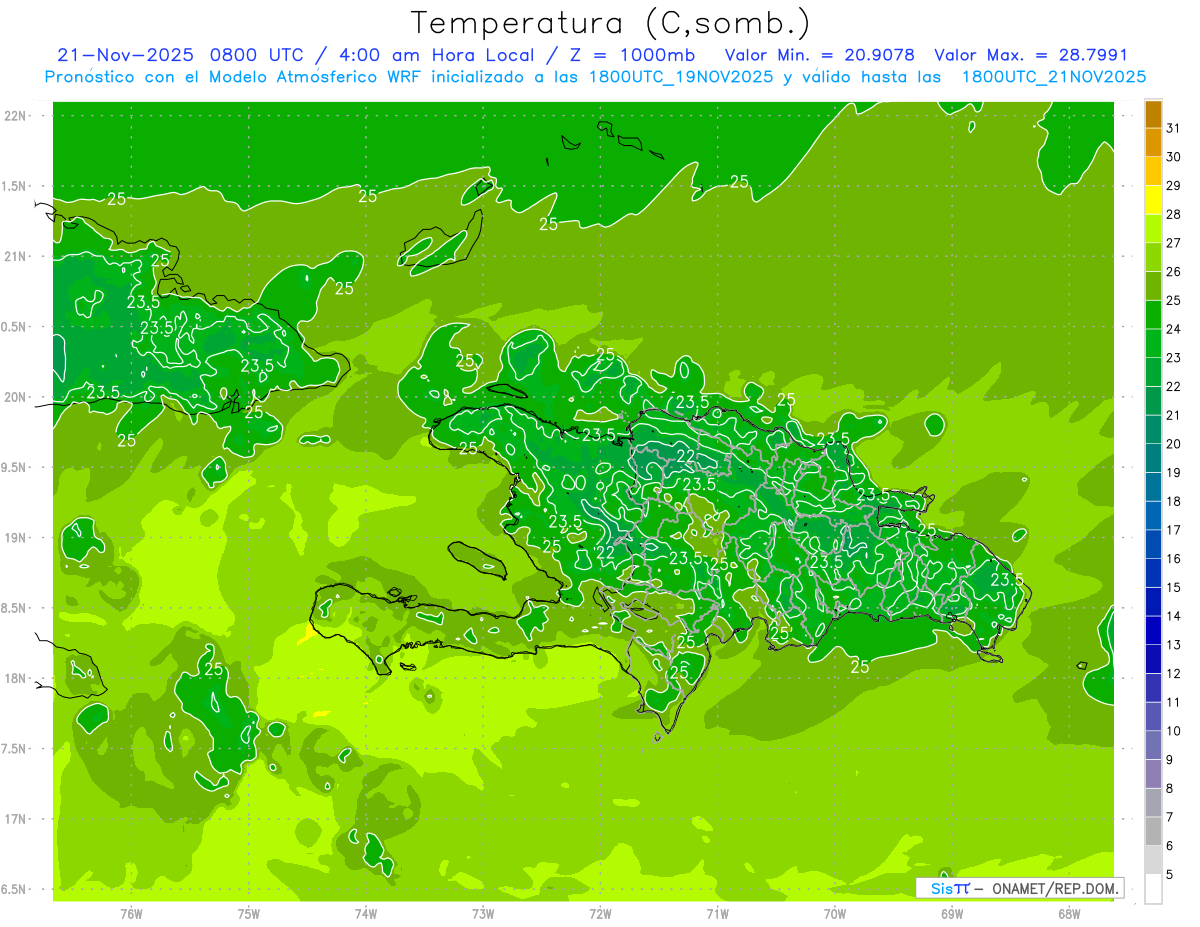Screen dimensions: 1200x927
Task: Pick the green colorbar segment between 24 and 25
Action: (x=1153, y=315)
